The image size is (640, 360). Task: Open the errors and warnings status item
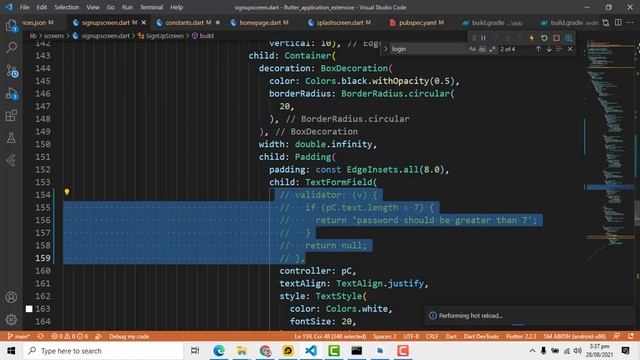pos(69,336)
